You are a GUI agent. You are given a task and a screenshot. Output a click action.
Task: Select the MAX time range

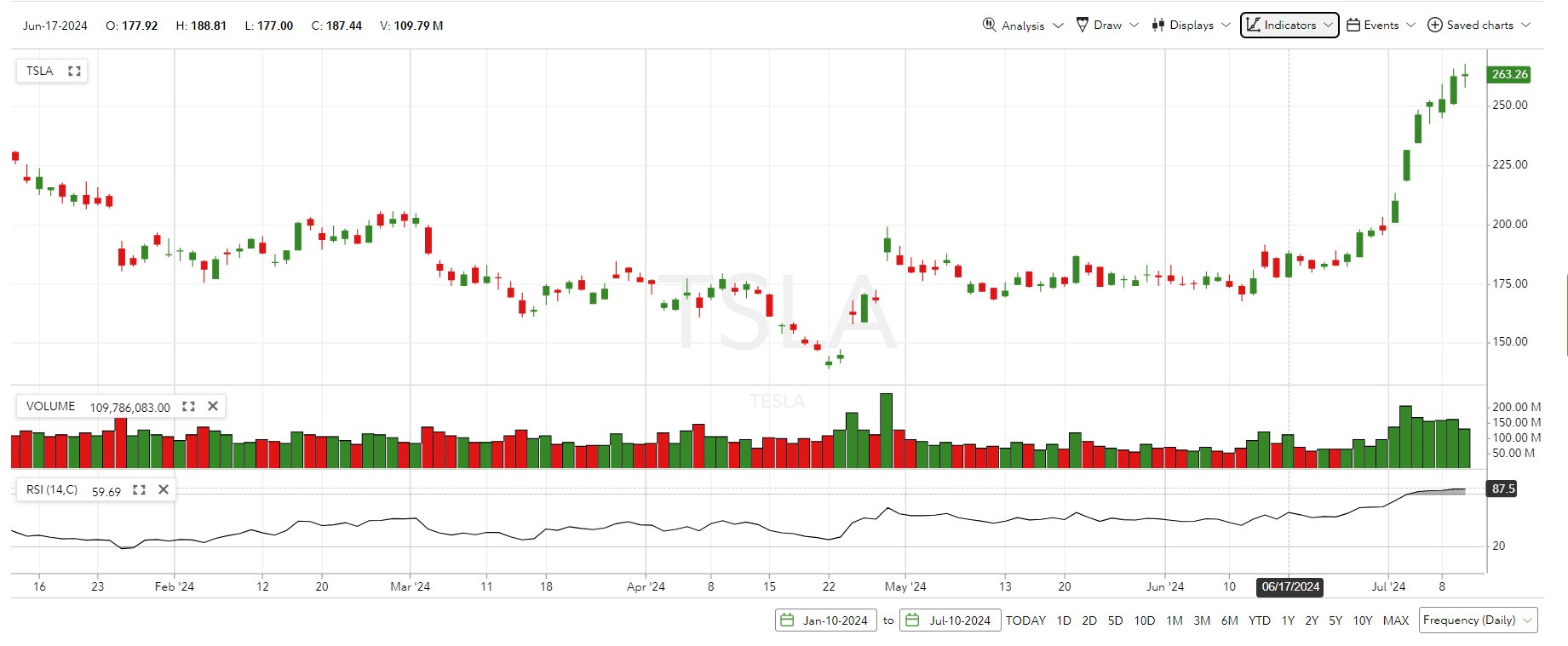coord(1396,620)
